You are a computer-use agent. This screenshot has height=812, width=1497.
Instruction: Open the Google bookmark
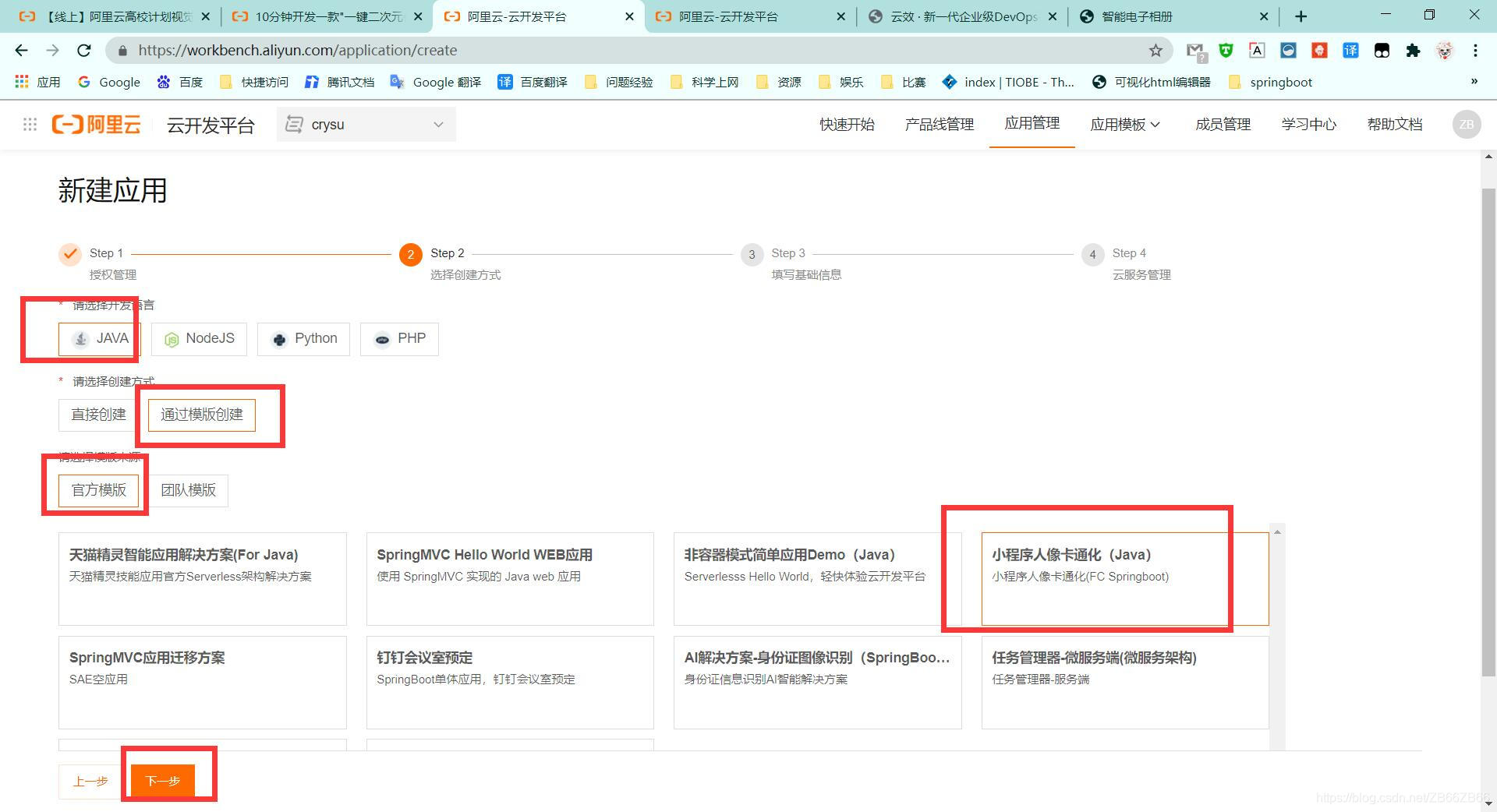coord(108,82)
